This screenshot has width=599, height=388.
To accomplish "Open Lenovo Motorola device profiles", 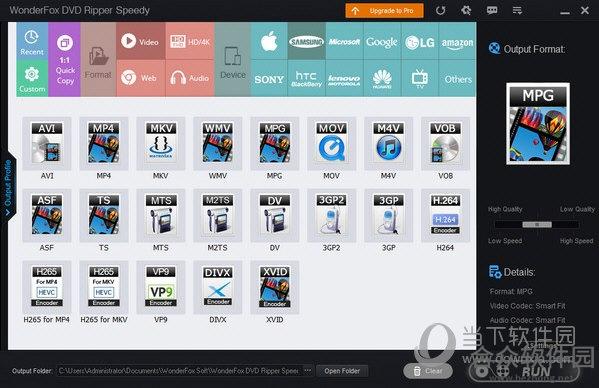I will [345, 79].
